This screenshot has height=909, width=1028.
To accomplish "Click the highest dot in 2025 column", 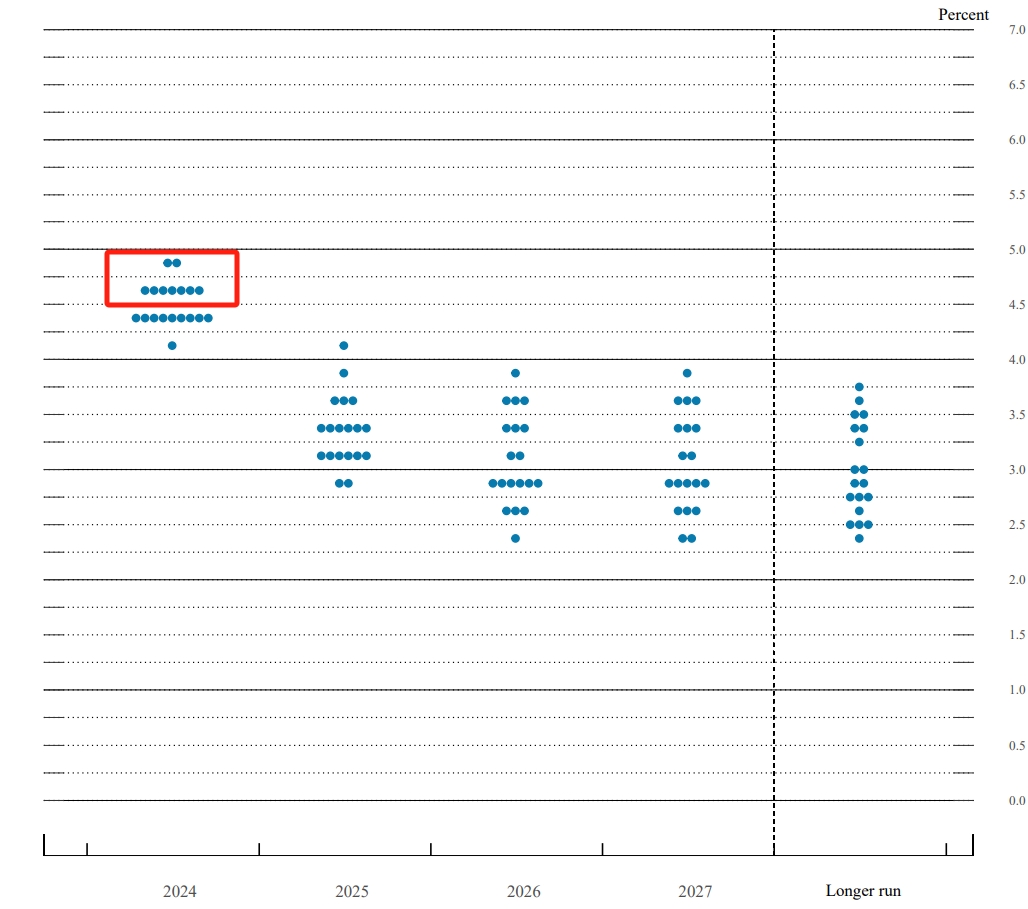I will tap(344, 346).
